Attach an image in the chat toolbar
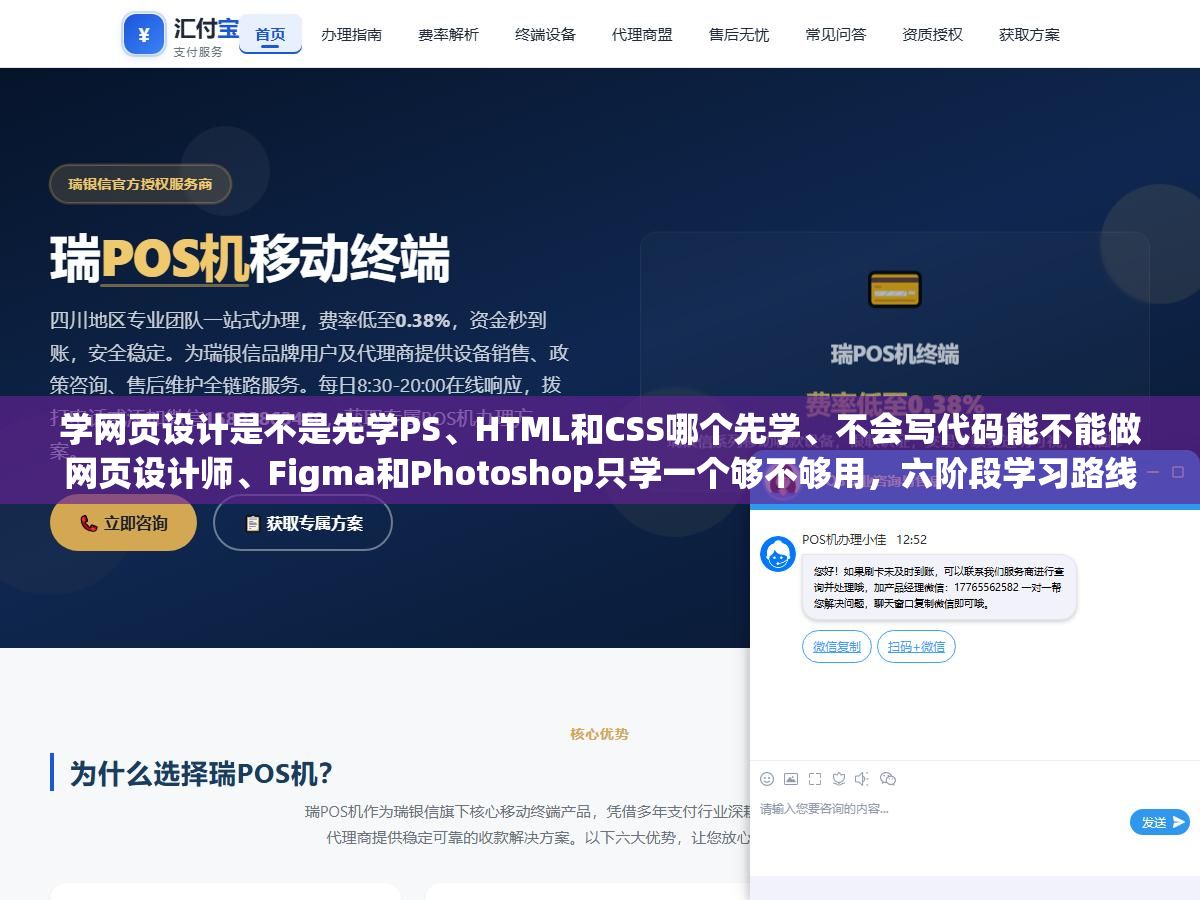 [791, 779]
